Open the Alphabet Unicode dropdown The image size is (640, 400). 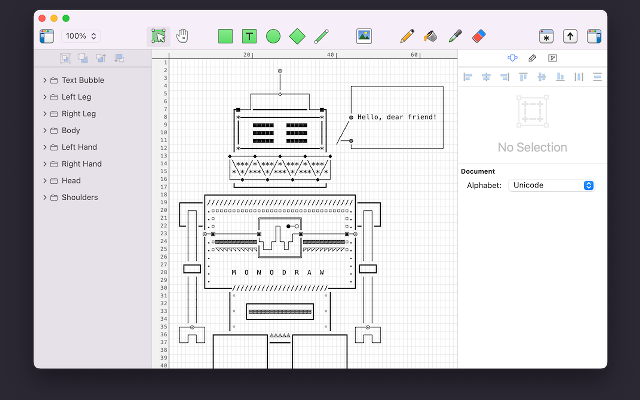(x=551, y=185)
